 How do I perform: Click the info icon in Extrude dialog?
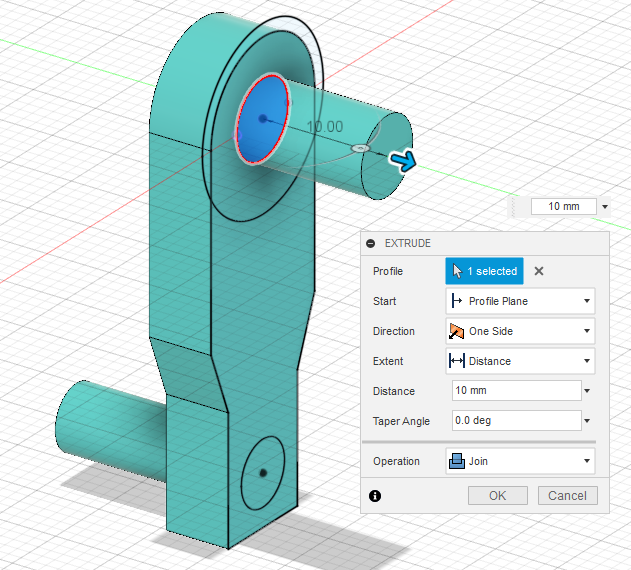click(x=375, y=496)
